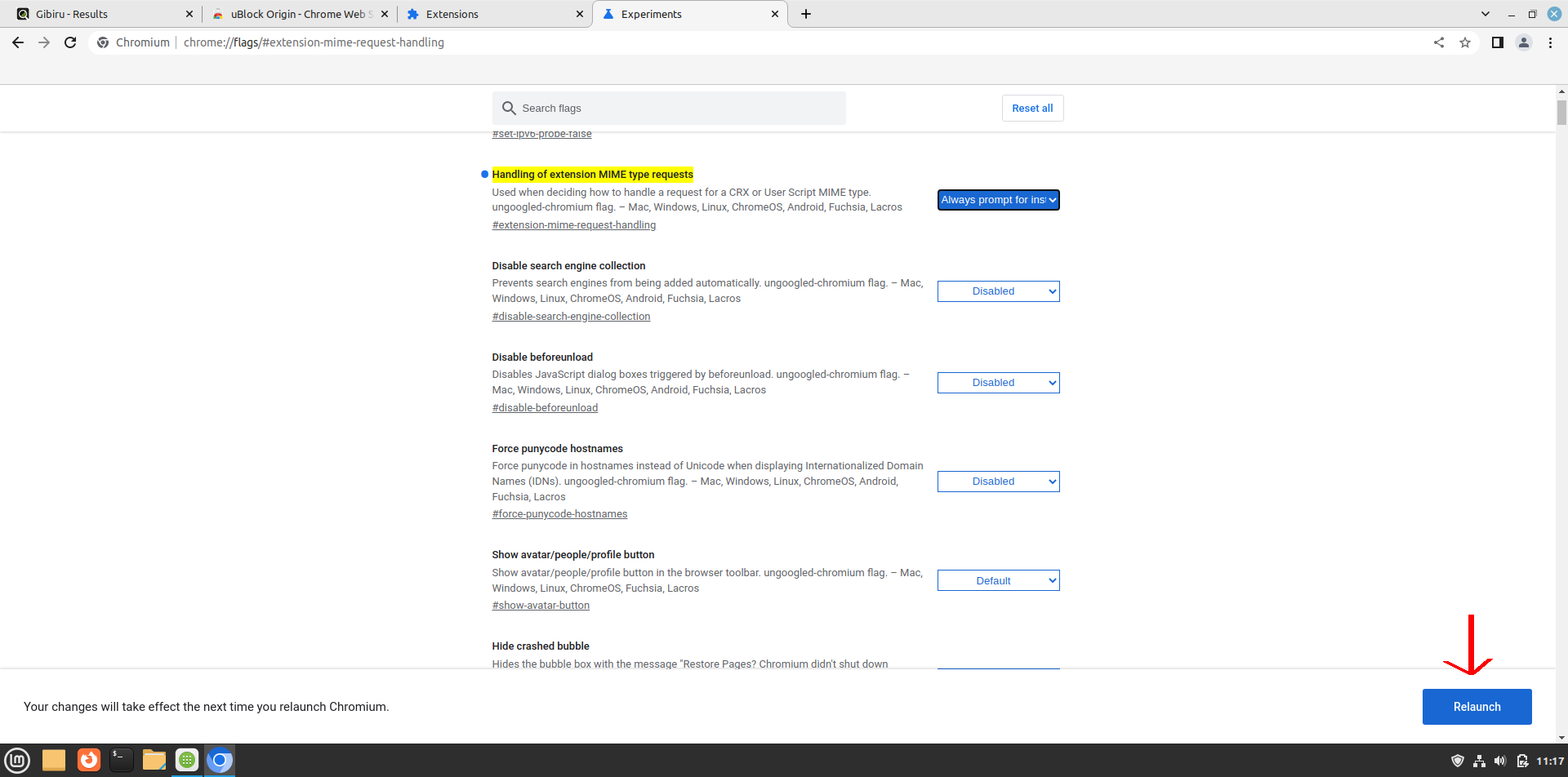Open the Disable beforeunload dropdown
Viewport: 1568px width, 777px height.
pos(998,383)
